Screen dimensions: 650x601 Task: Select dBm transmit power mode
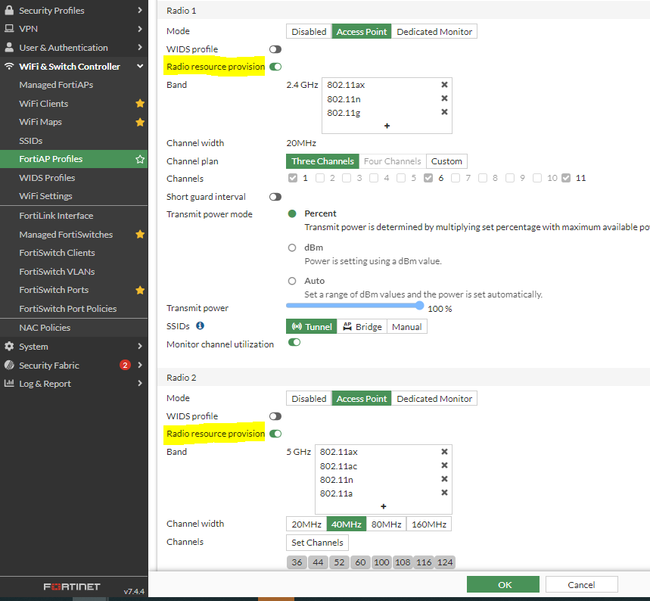point(292,248)
